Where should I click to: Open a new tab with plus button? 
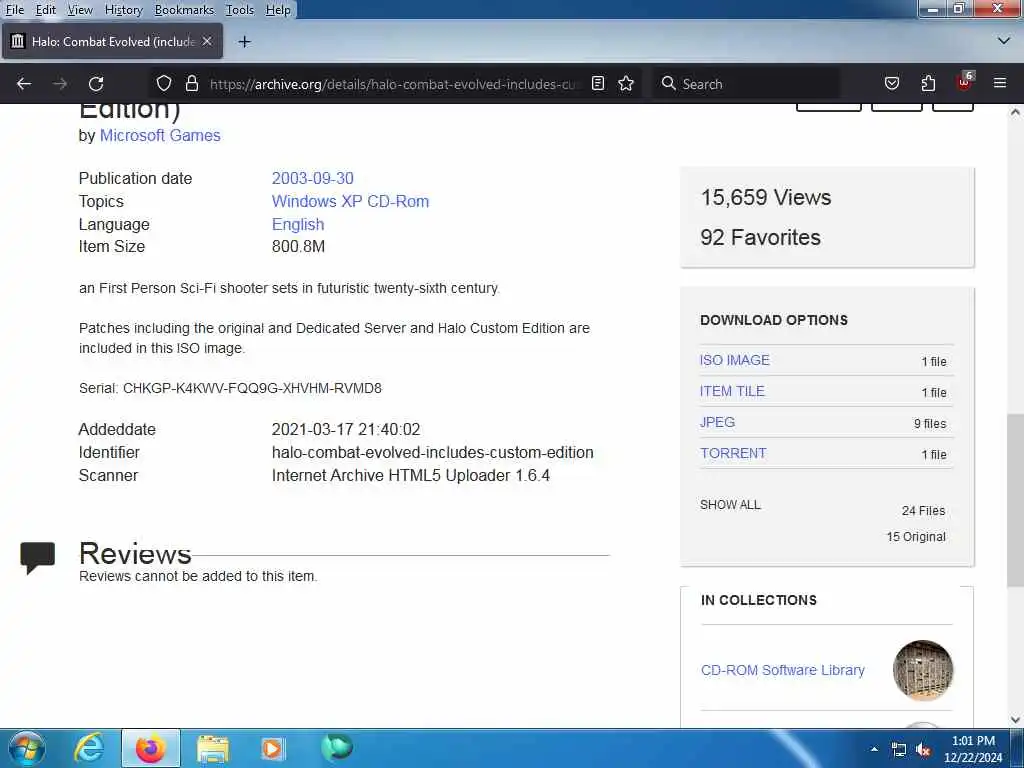pos(244,42)
